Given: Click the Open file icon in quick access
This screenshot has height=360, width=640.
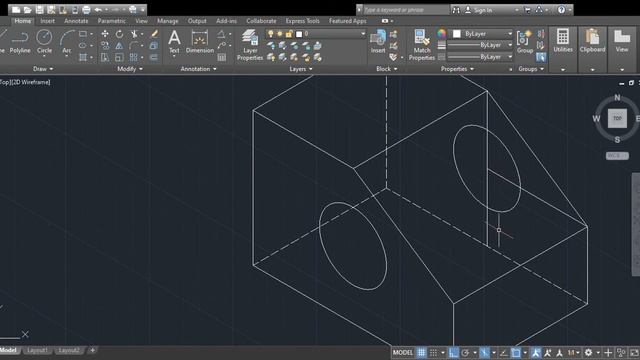Looking at the screenshot, I should (x=27, y=9).
